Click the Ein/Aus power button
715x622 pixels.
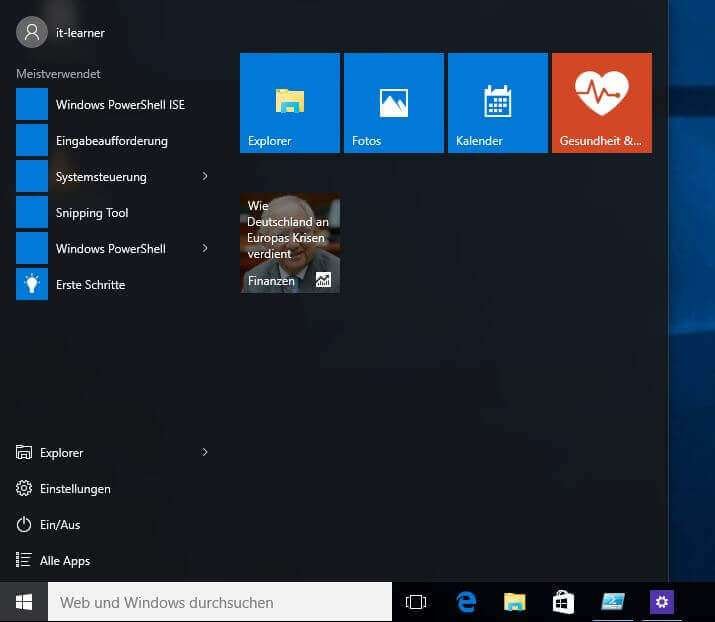pyautogui.click(x=60, y=525)
